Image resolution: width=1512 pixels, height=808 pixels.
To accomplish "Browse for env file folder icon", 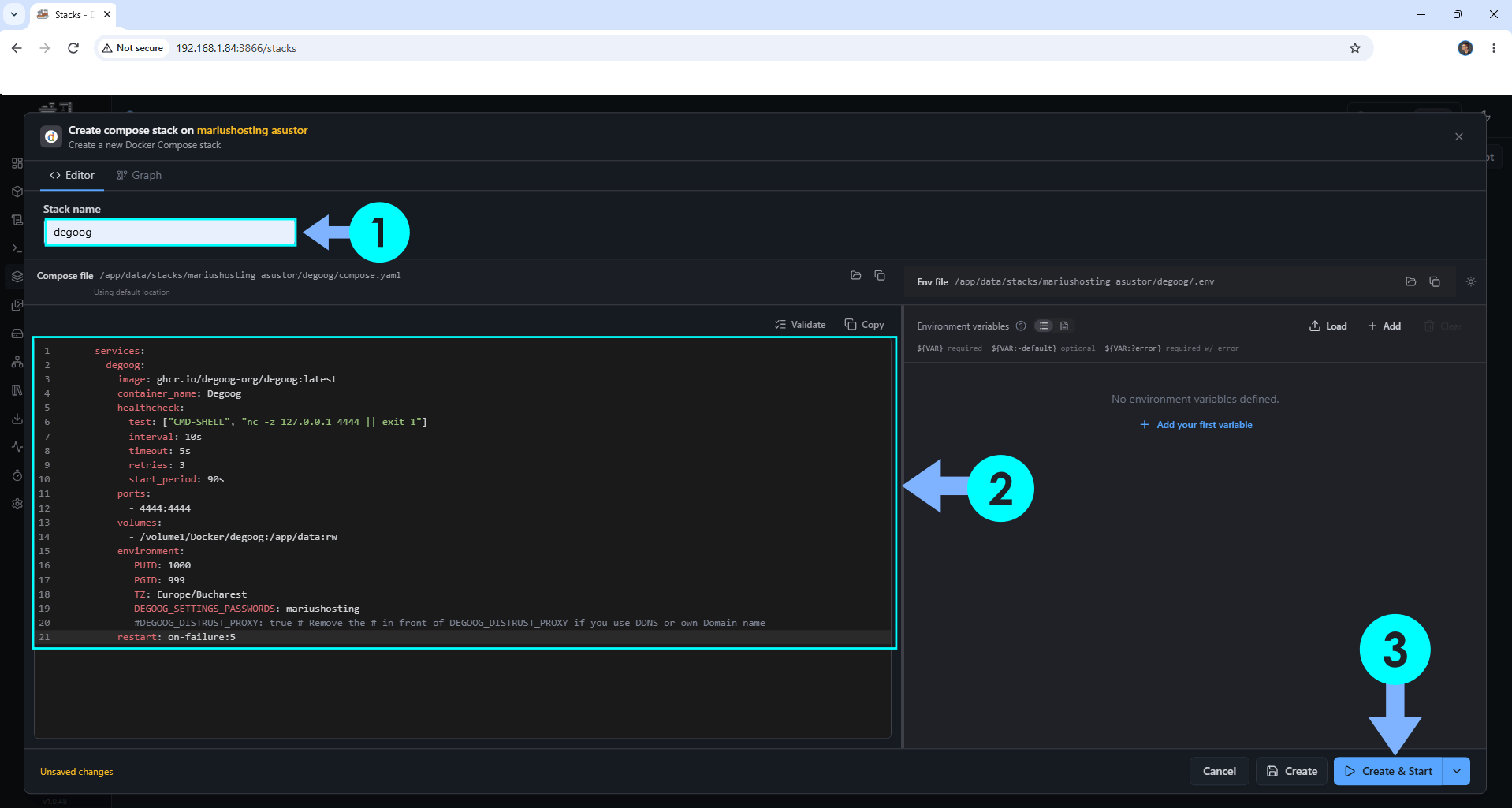I will point(1411,281).
